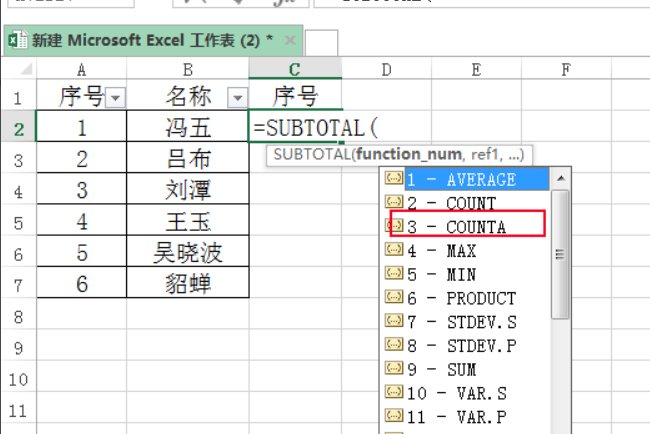This screenshot has width=650, height=434.
Task: Click the cell containing 冯五
Action: (x=187, y=126)
